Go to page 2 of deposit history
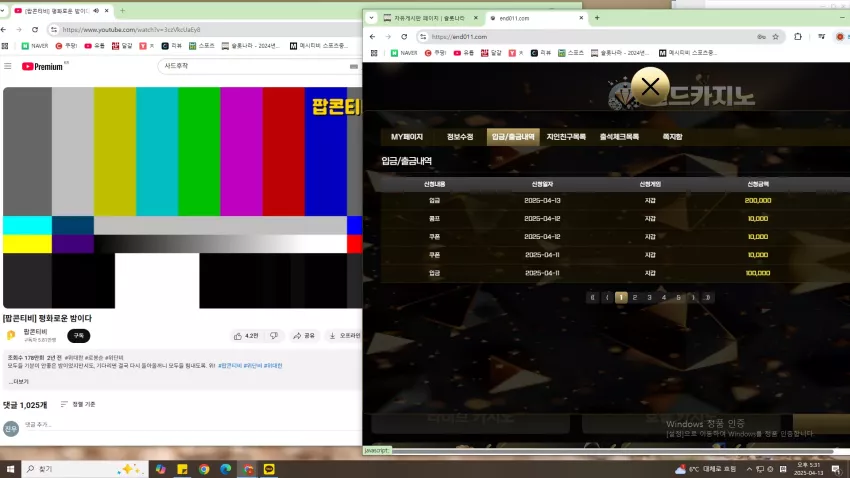850x478 pixels. click(x=635, y=298)
